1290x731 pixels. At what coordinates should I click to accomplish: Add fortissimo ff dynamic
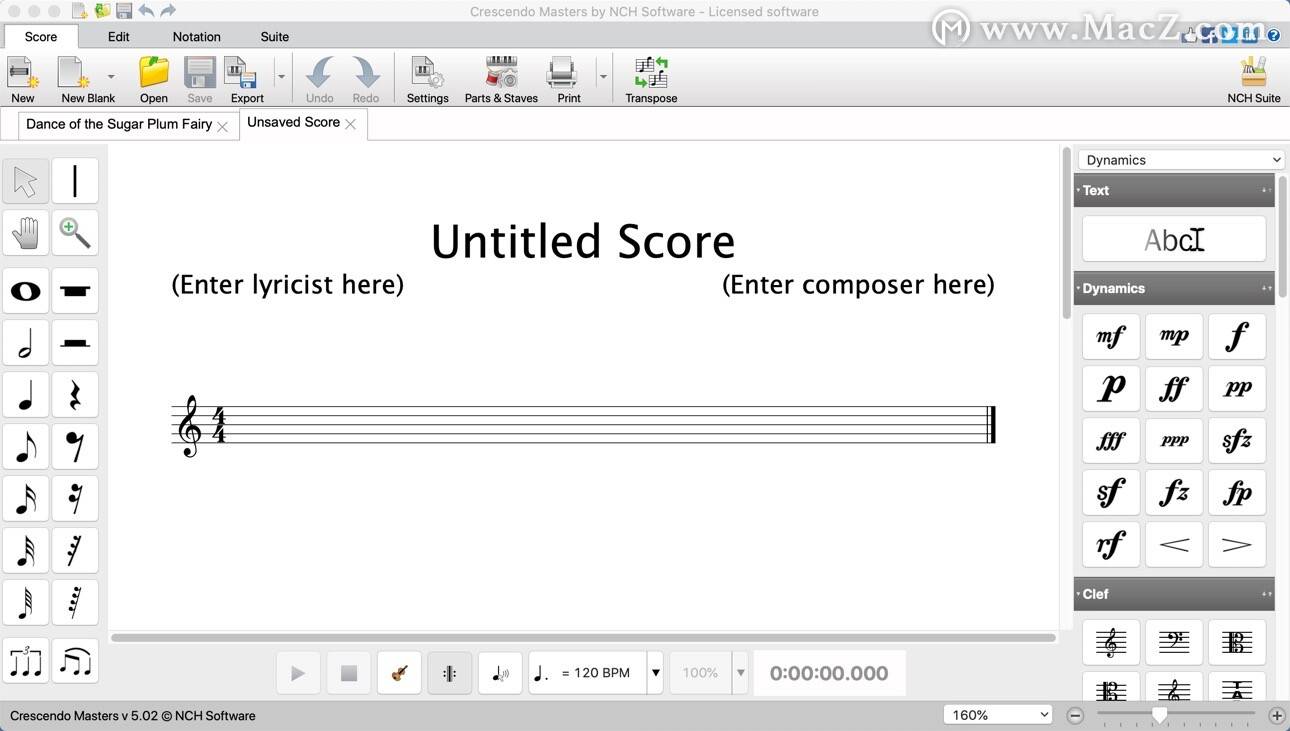pos(1174,388)
